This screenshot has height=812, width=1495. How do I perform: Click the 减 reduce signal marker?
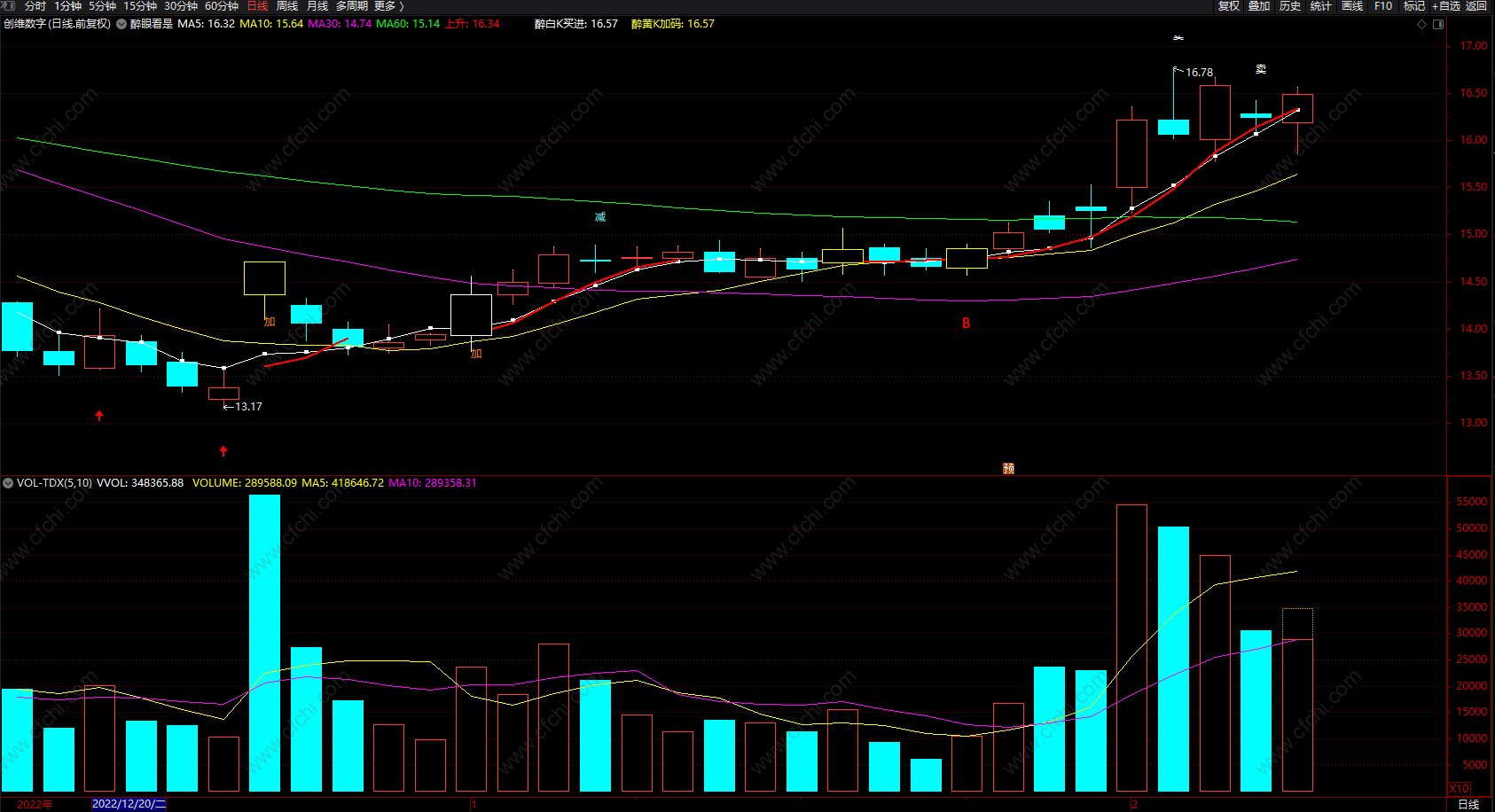(x=600, y=217)
